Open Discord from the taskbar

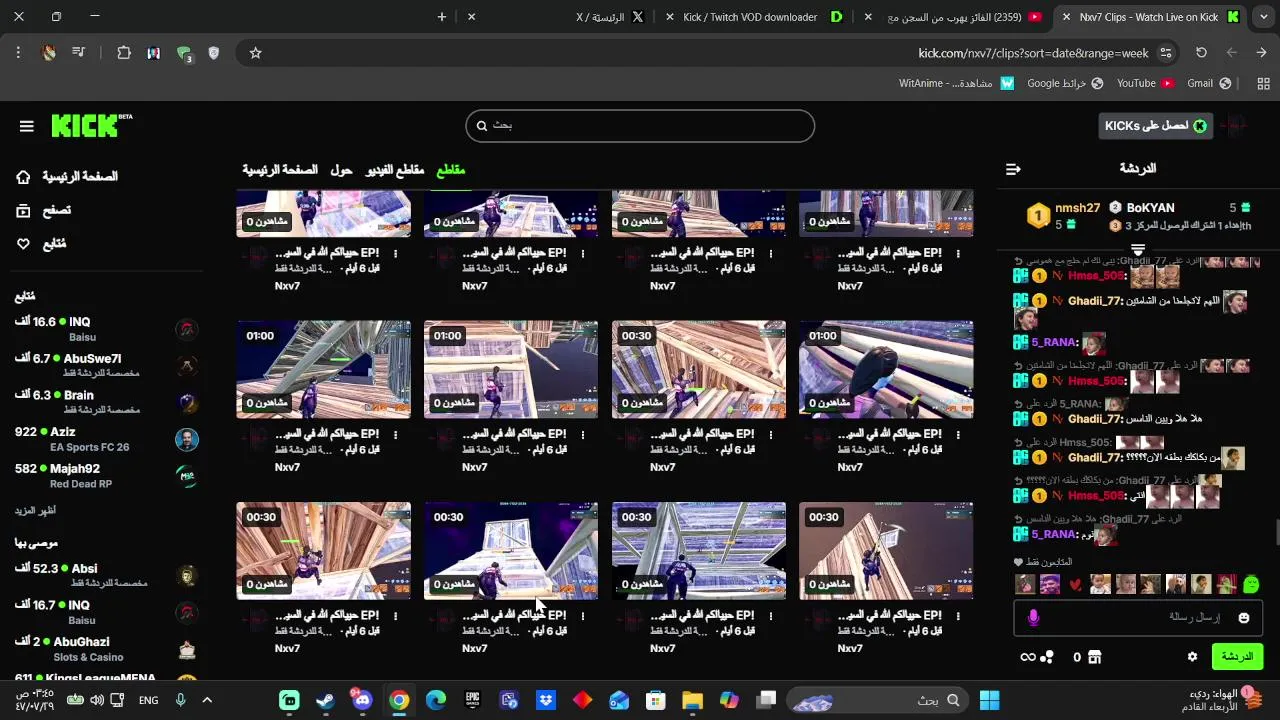point(362,700)
